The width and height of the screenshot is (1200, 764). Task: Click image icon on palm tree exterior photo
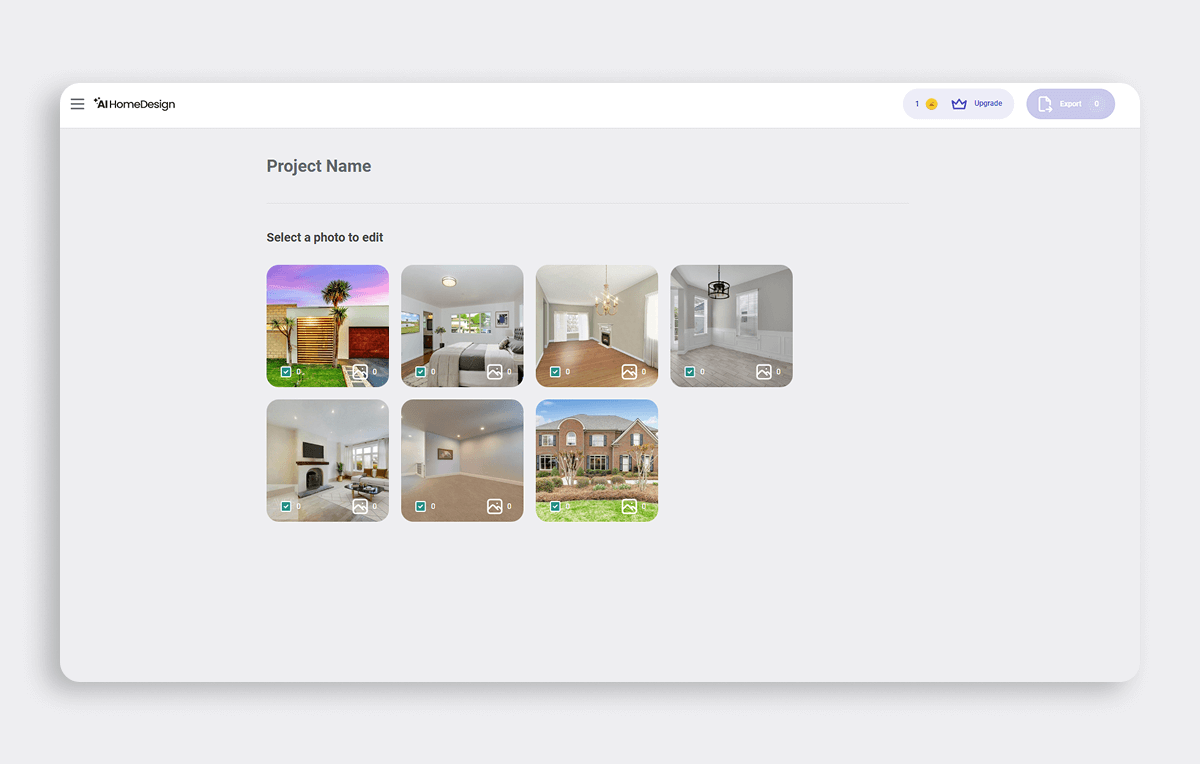(x=360, y=371)
